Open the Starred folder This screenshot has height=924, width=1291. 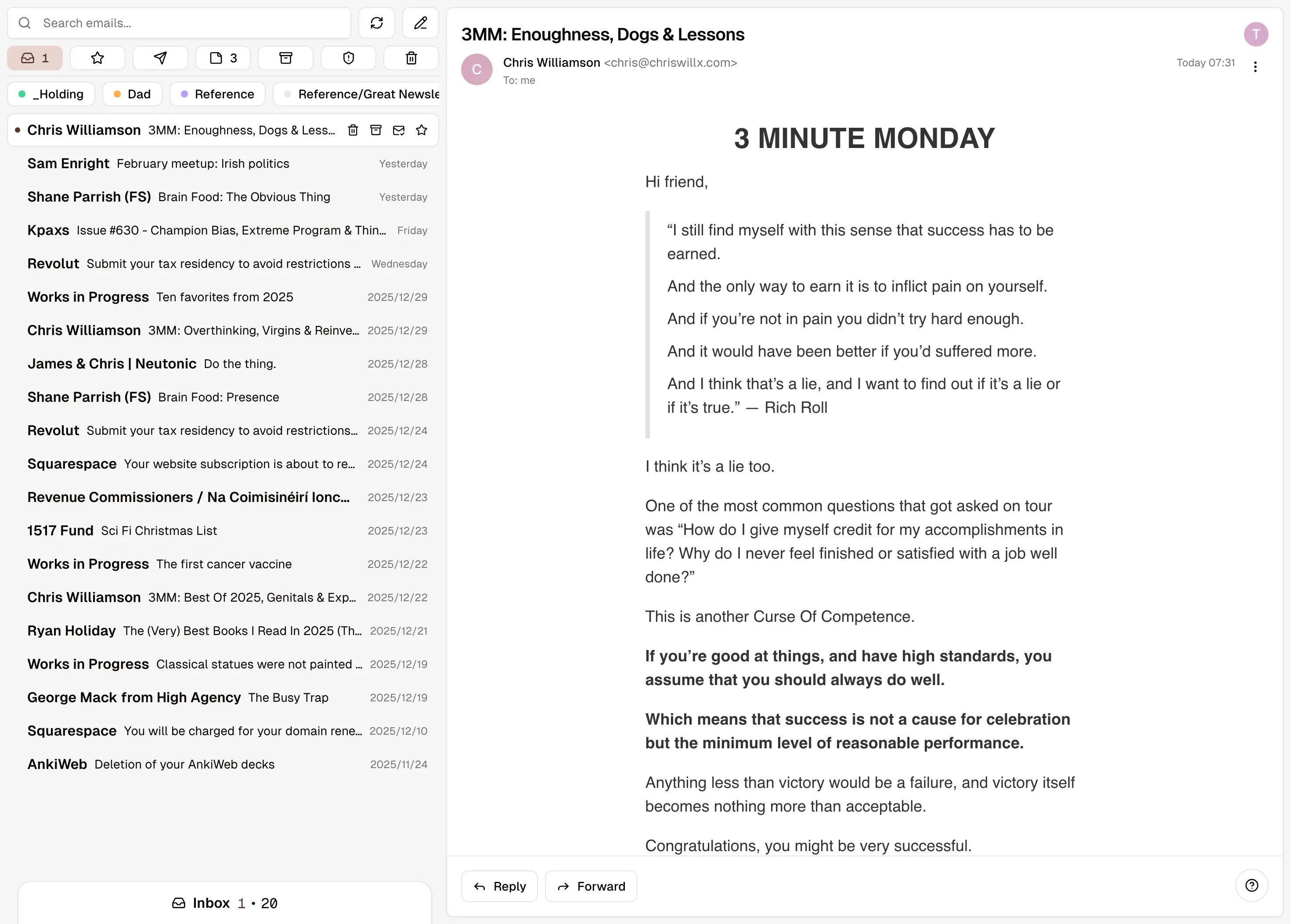97,58
